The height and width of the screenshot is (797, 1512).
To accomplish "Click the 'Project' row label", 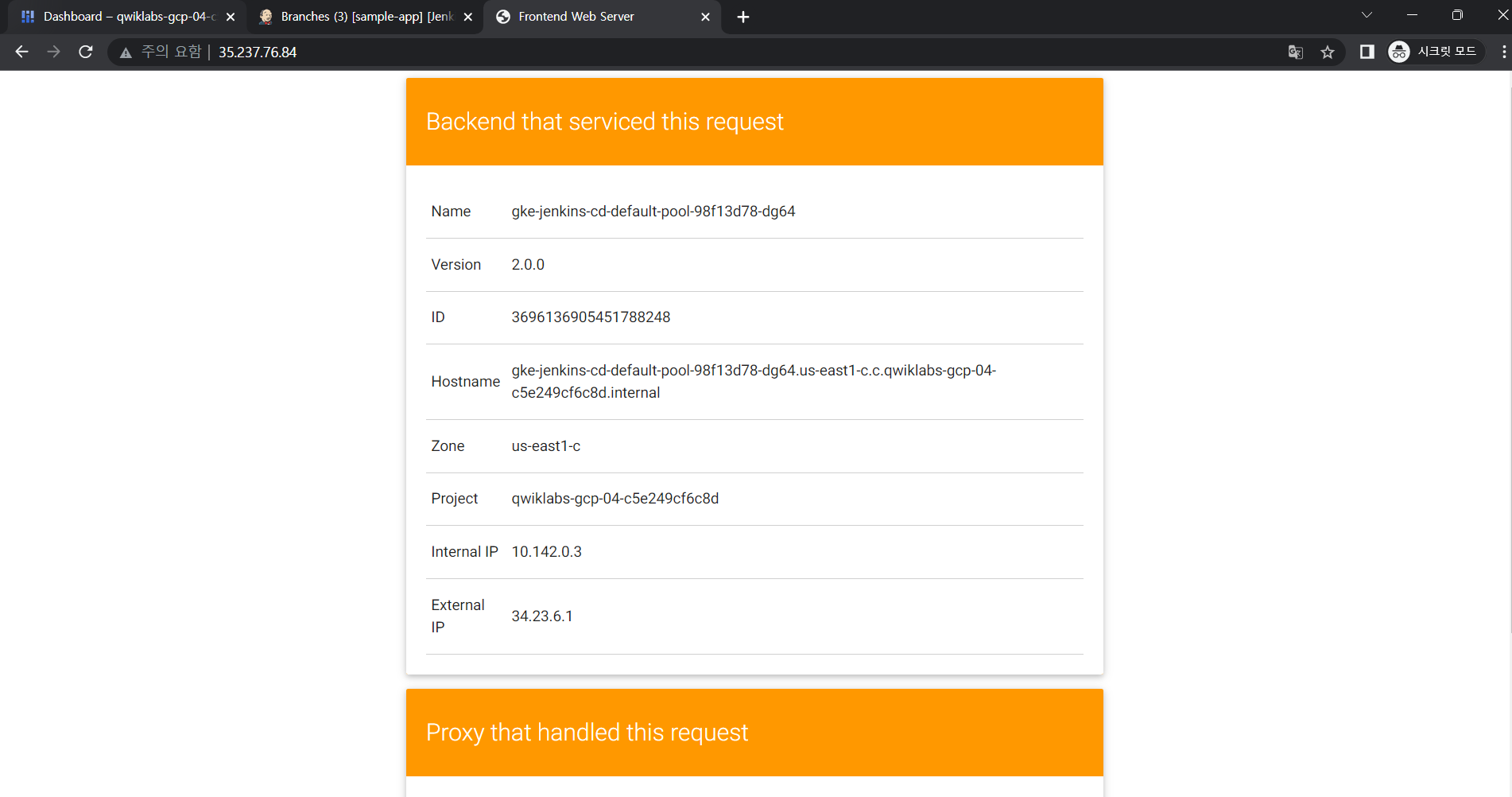I will coord(455,499).
